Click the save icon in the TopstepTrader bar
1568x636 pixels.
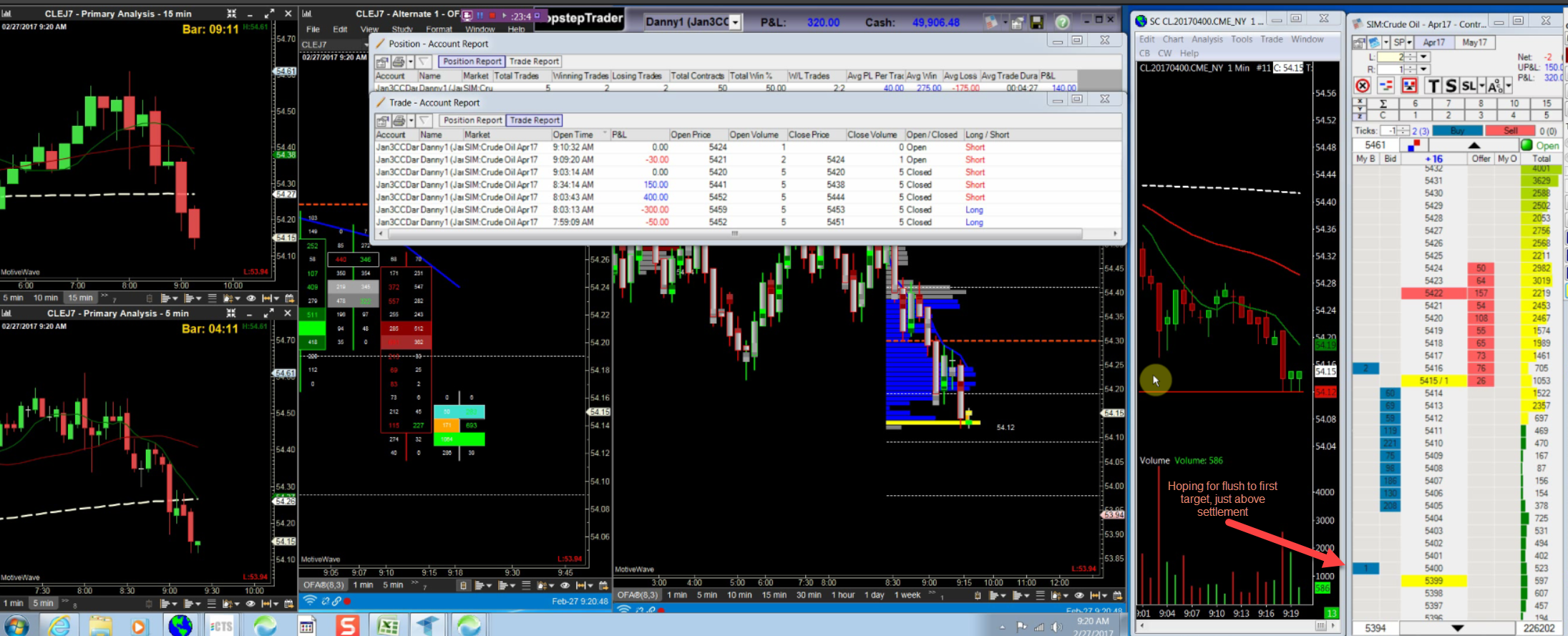1036,22
